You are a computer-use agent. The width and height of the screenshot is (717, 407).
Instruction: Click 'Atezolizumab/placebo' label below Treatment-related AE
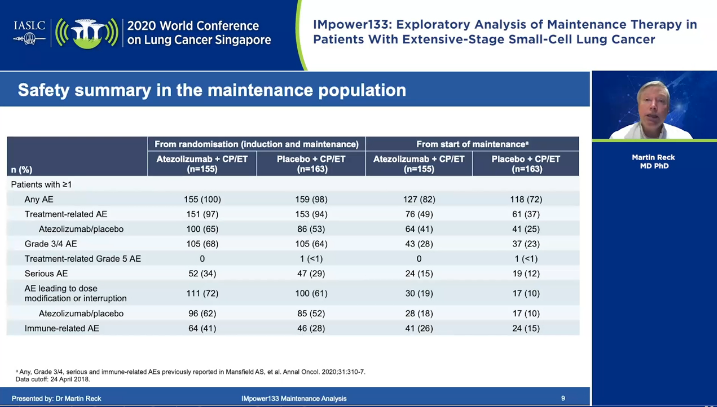click(81, 229)
